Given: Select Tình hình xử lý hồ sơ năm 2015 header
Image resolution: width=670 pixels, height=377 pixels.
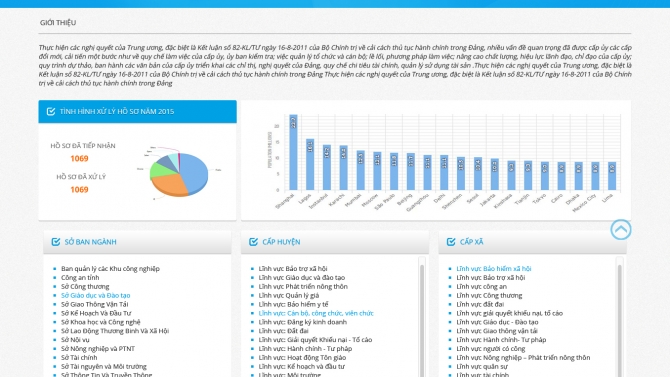Looking at the screenshot, I should [x=137, y=112].
